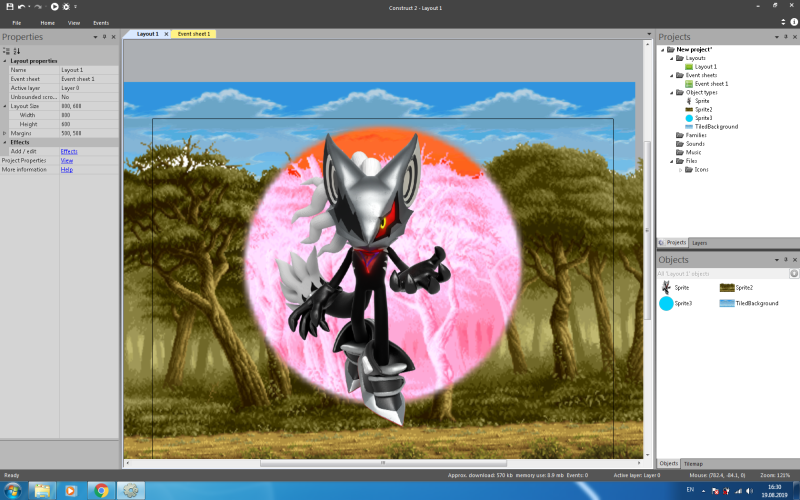The width and height of the screenshot is (800, 500).
Task: Switch to the Objects bottom tab
Action: 668,464
